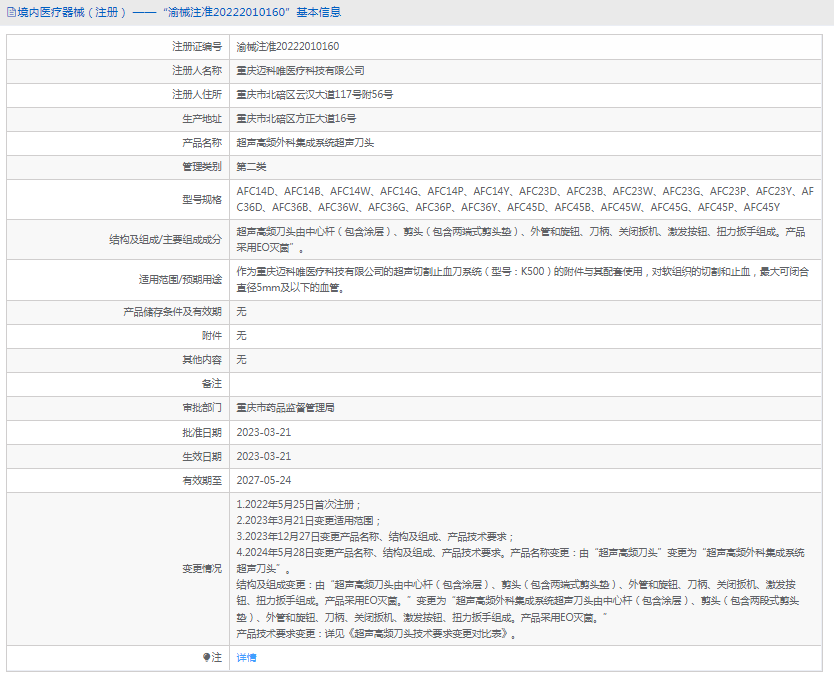Select the 生效日期 label
This screenshot has height=678, width=834.
click(x=202, y=456)
